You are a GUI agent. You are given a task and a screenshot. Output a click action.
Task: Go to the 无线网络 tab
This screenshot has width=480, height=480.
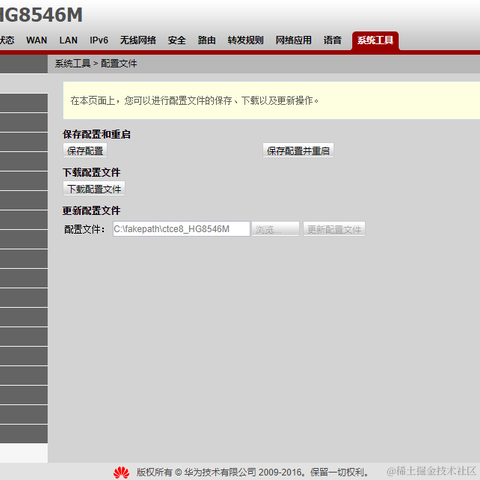(x=138, y=40)
